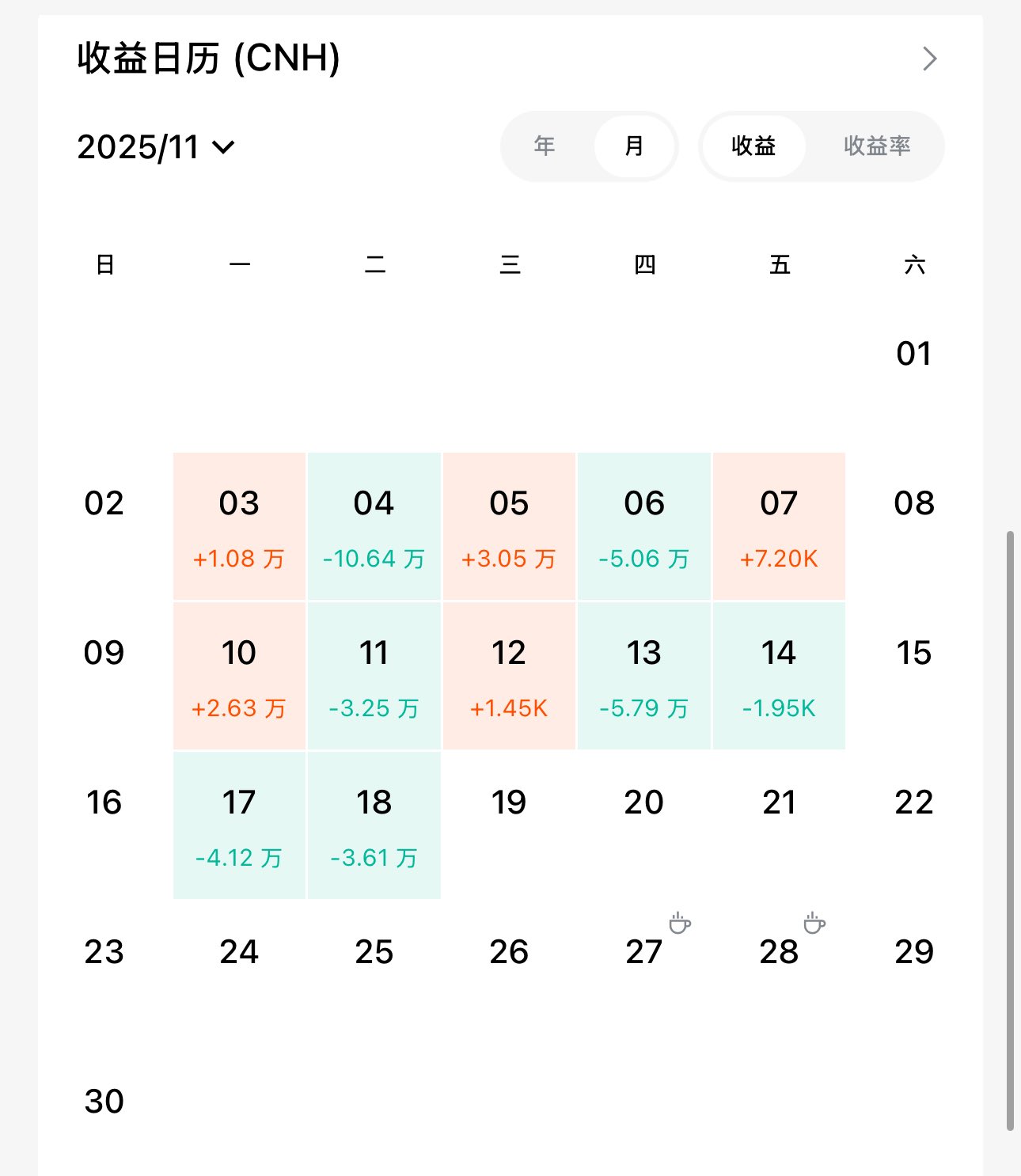Open the earnings calendar detail arrow
This screenshot has width=1021, height=1176.
929,59
